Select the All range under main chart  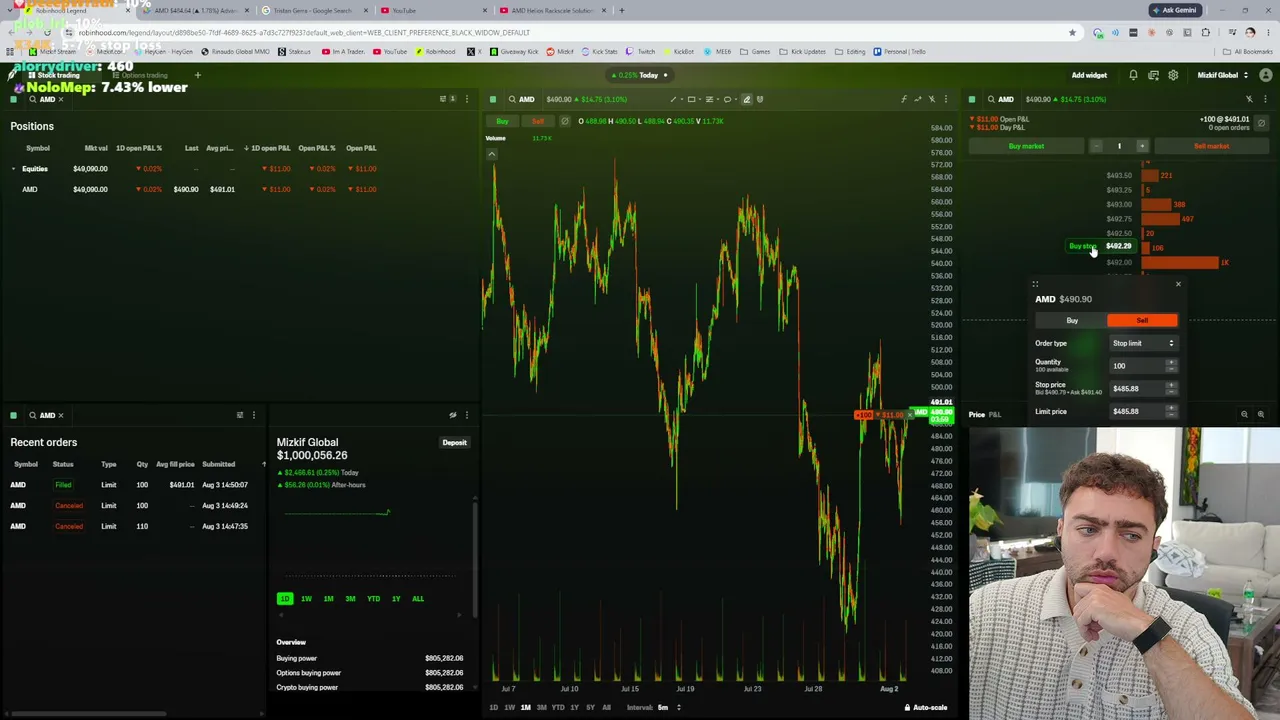pos(606,707)
